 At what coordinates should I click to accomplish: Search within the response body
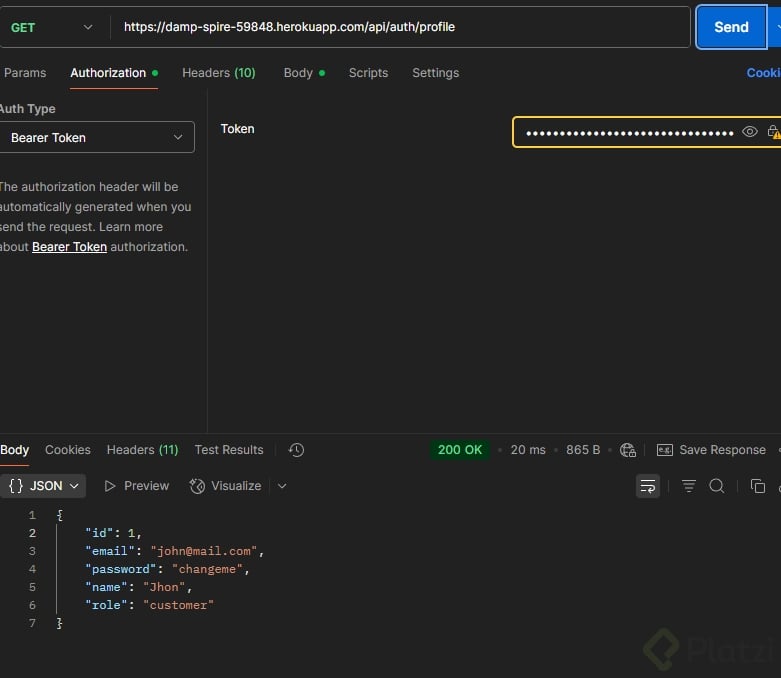[717, 486]
